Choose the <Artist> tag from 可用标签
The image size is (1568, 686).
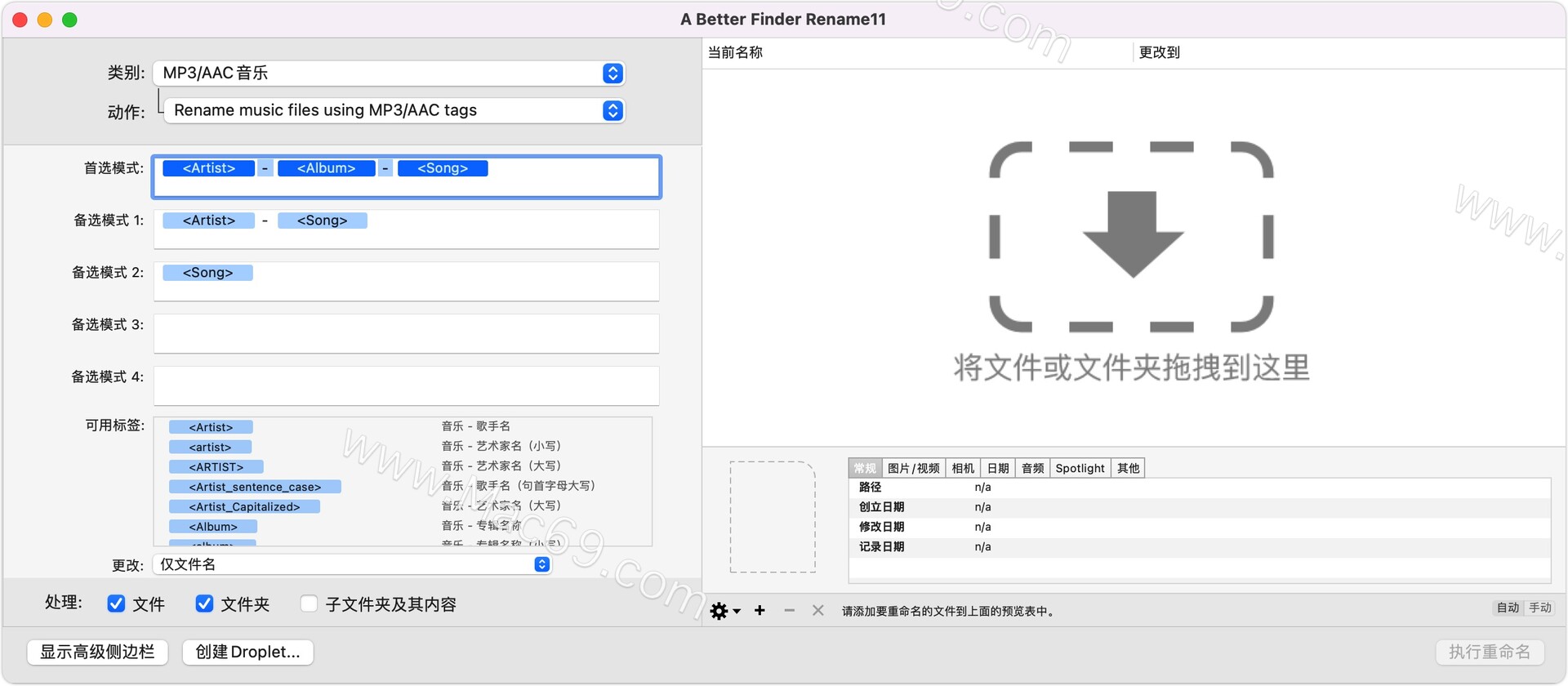[211, 427]
